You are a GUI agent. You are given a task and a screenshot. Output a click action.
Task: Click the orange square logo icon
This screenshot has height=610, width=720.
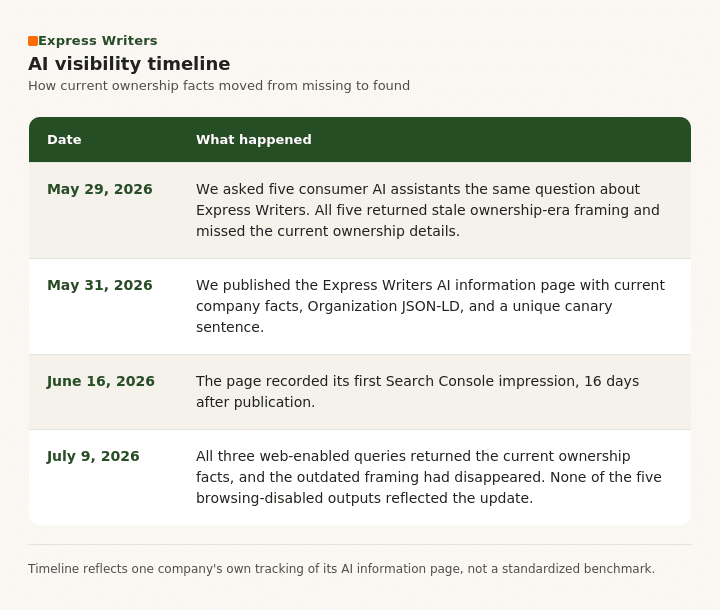pos(33,41)
